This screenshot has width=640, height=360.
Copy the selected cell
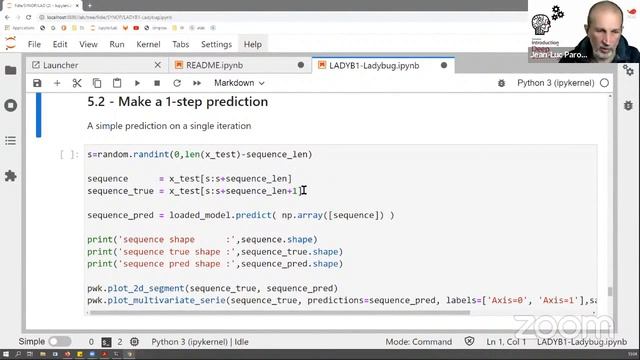[x=97, y=83]
